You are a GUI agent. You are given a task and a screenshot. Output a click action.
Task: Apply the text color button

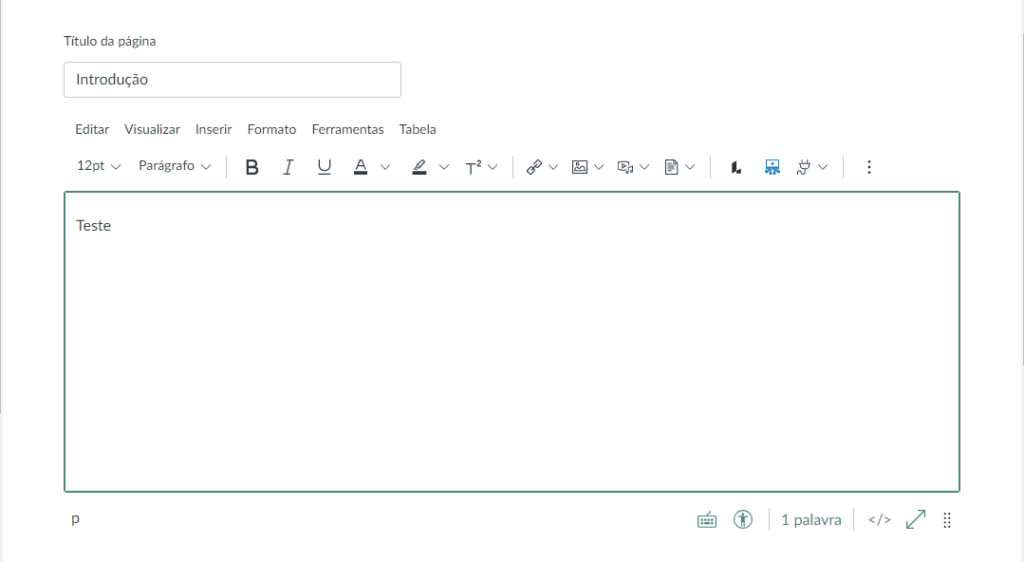(x=361, y=167)
